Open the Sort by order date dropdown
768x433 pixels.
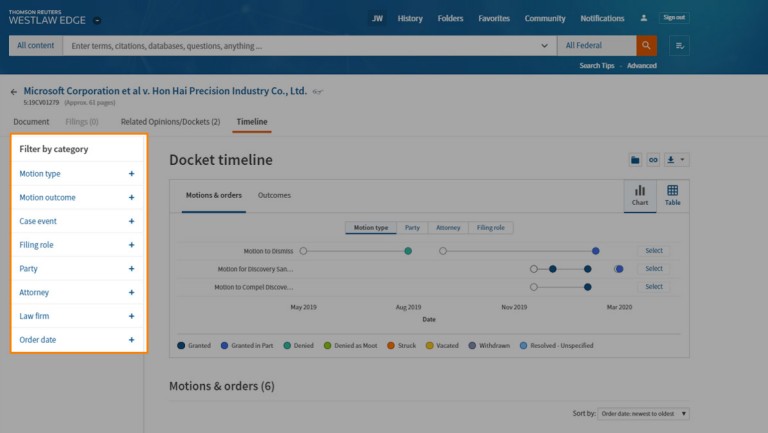pyautogui.click(x=644, y=413)
